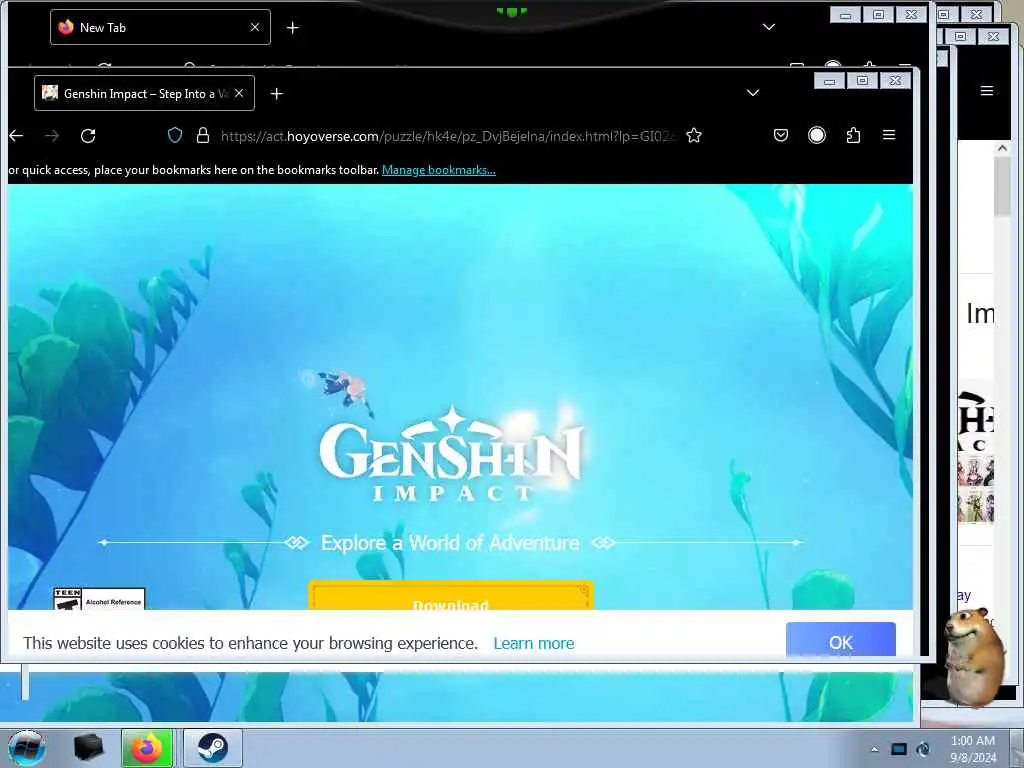Screen dimensions: 1024x768
Task: Click the scrollbar up arrow in right window
Action: click(1002, 148)
